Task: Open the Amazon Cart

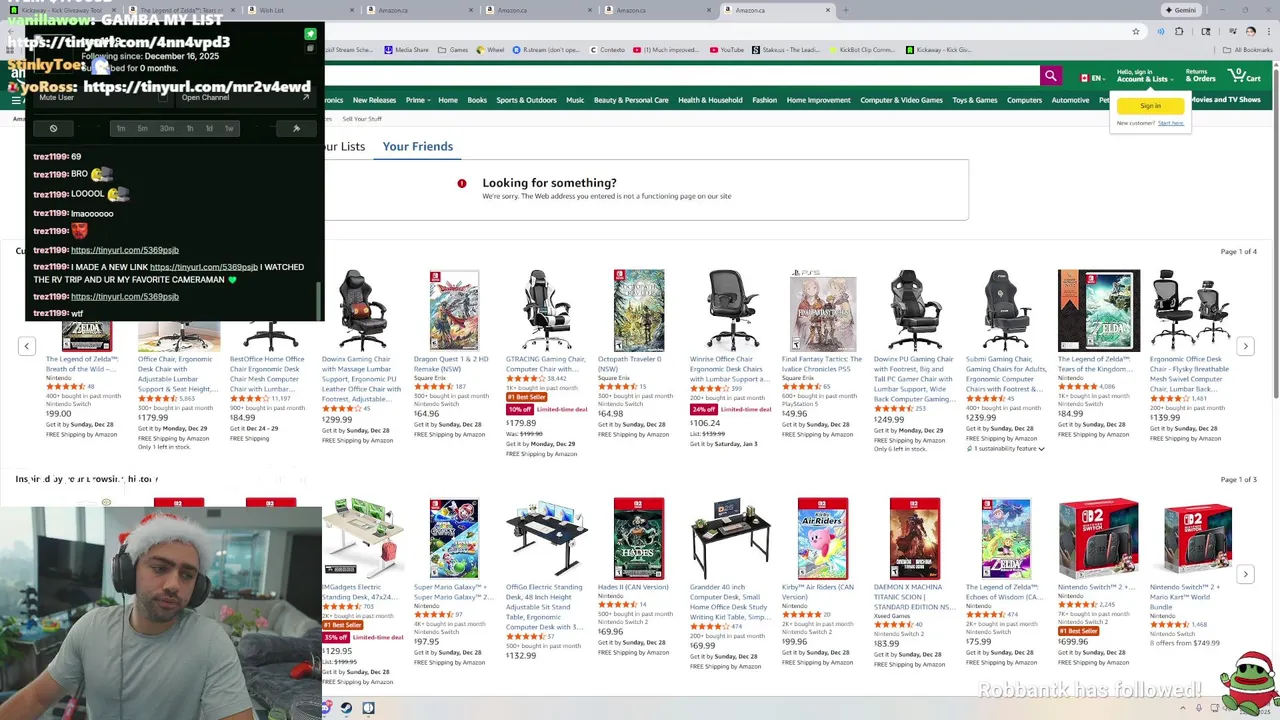Action: [1245, 75]
